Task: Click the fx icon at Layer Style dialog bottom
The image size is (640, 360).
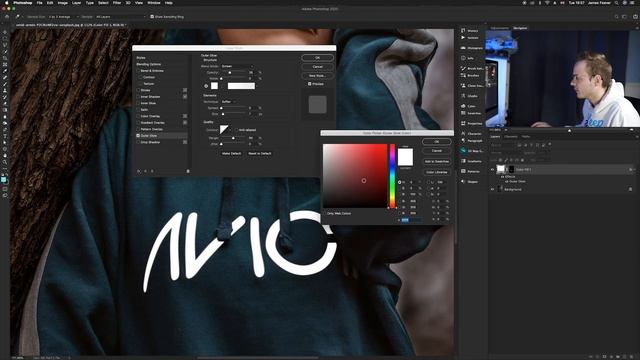Action: [139, 171]
